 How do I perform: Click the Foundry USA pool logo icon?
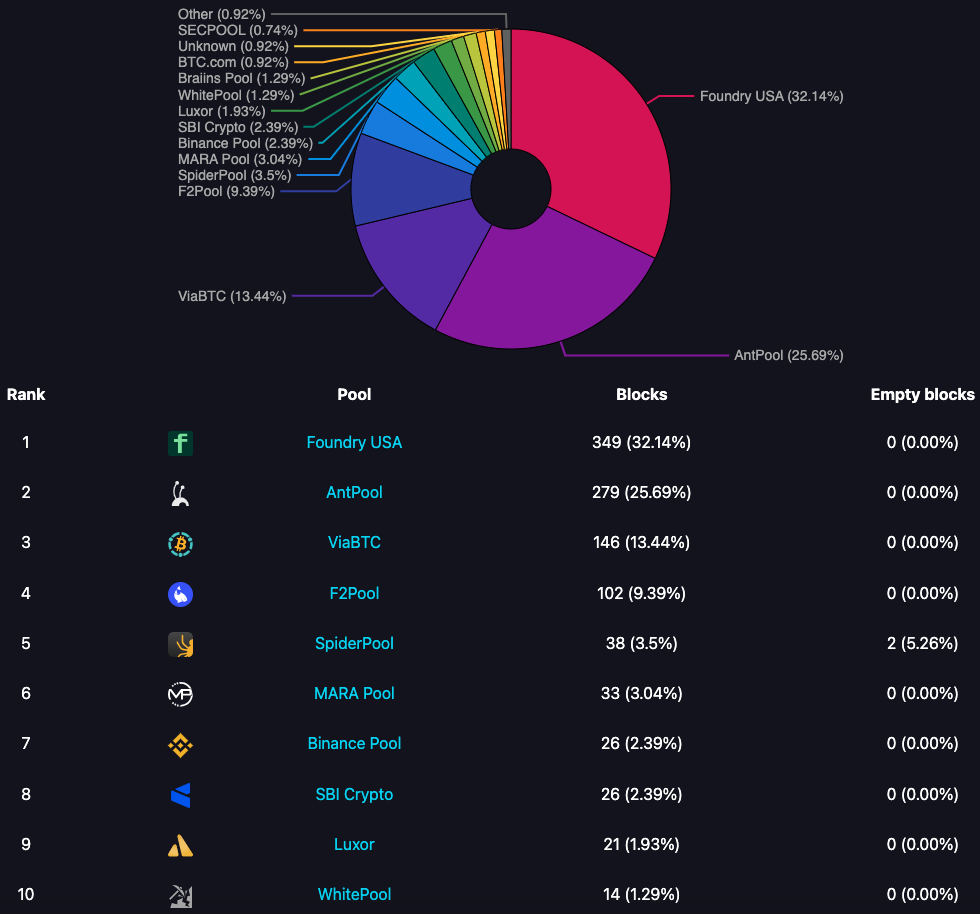click(x=180, y=443)
